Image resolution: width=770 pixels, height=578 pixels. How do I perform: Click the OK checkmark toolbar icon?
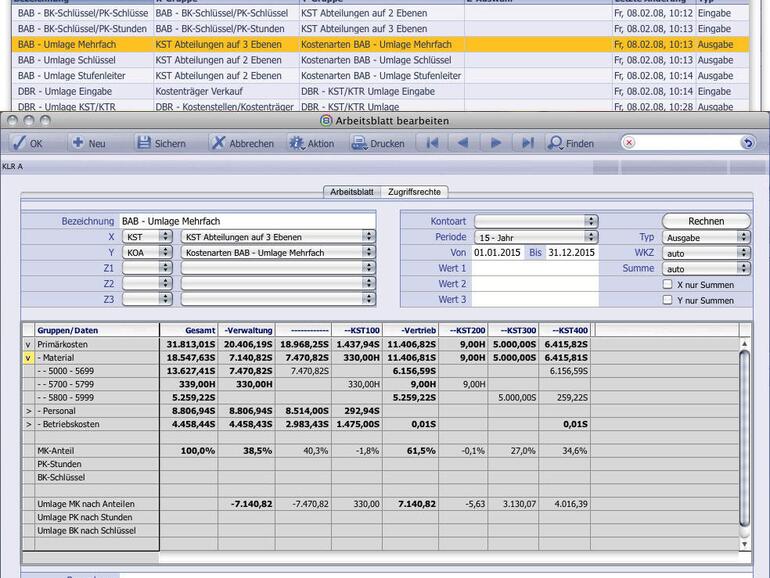pos(18,143)
